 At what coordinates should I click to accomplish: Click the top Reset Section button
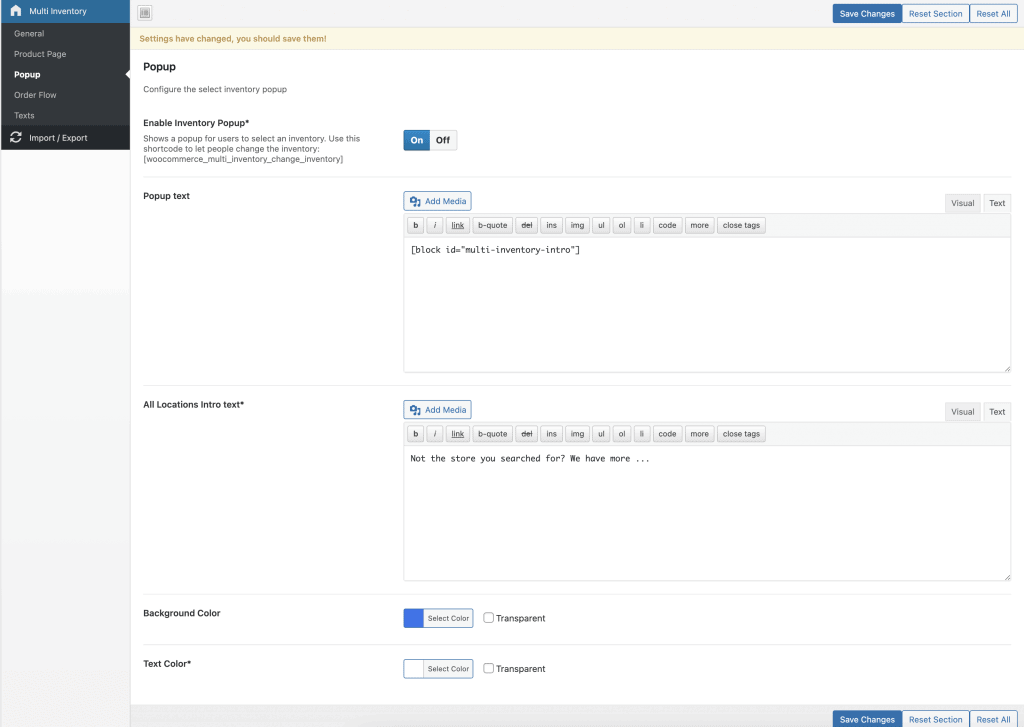(935, 14)
